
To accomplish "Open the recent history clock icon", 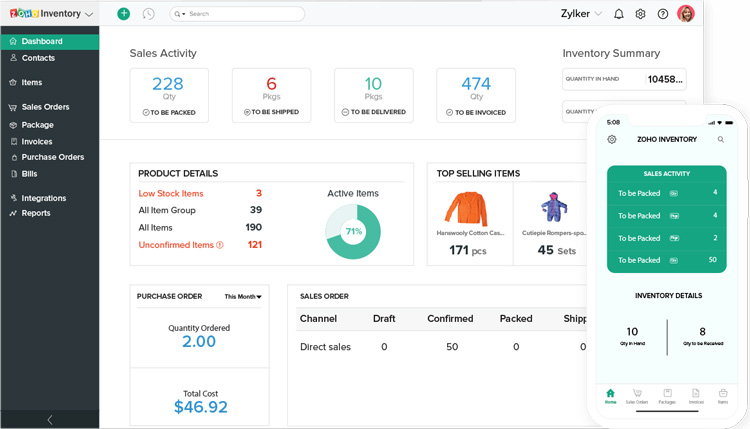I will 149,14.
